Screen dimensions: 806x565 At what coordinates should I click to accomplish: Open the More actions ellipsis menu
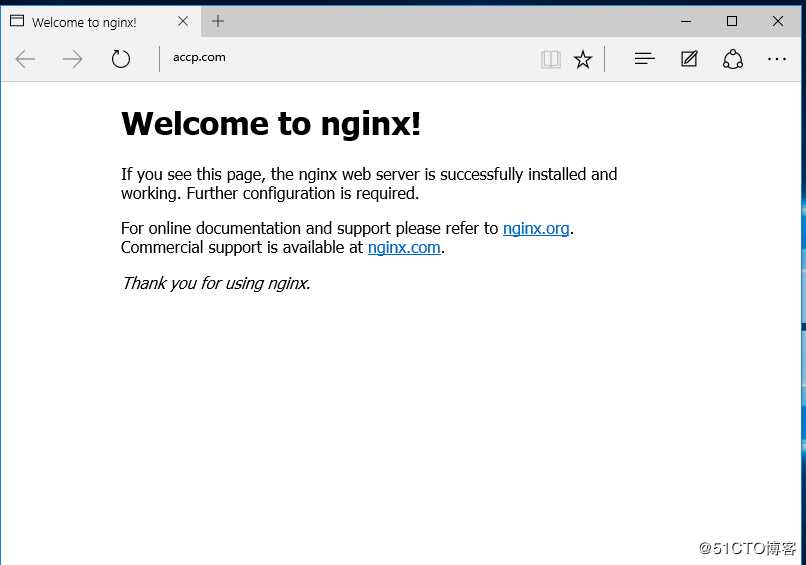pyautogui.click(x=777, y=59)
